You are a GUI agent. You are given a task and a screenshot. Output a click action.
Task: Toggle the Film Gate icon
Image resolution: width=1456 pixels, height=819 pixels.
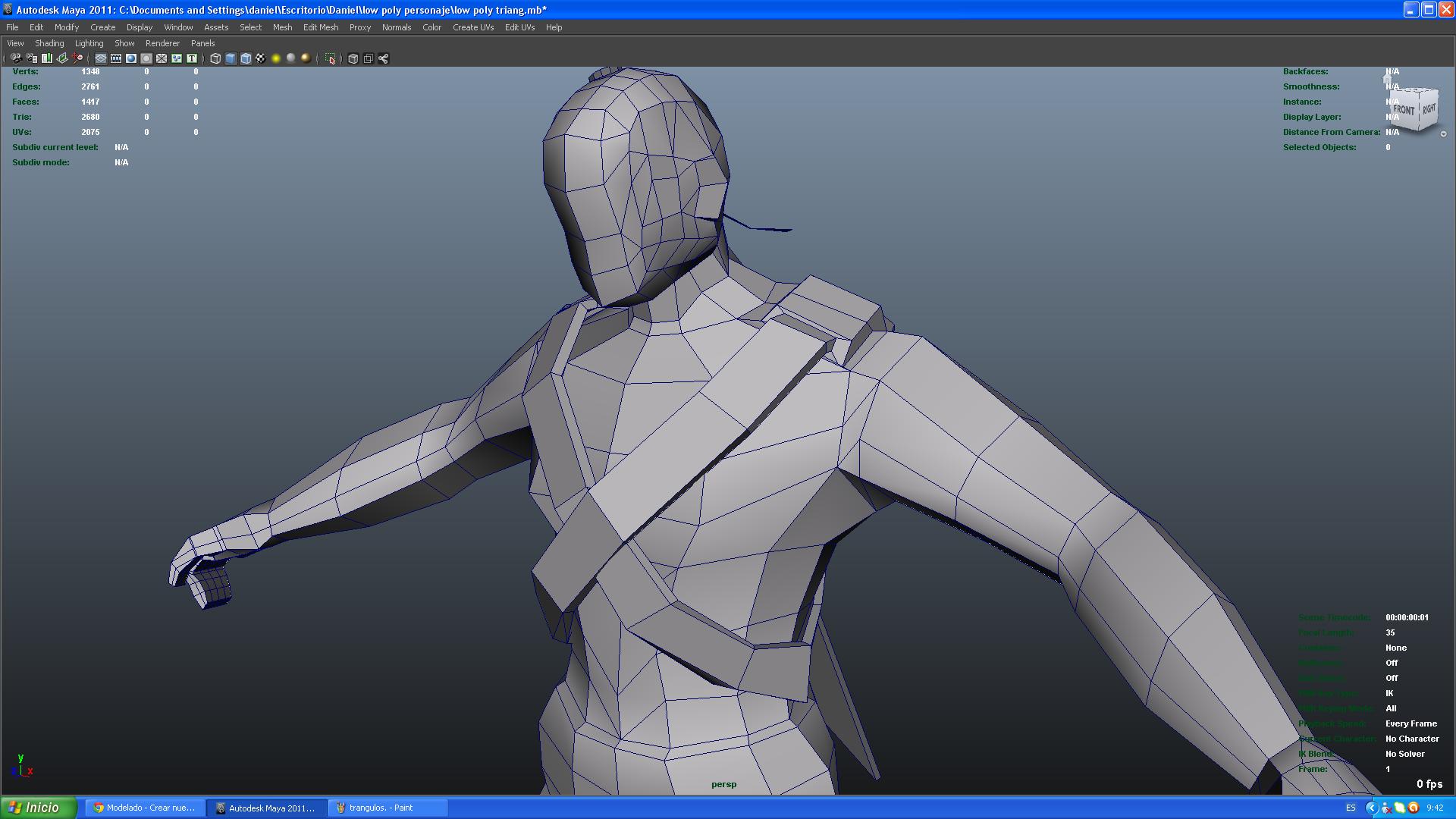point(115,58)
